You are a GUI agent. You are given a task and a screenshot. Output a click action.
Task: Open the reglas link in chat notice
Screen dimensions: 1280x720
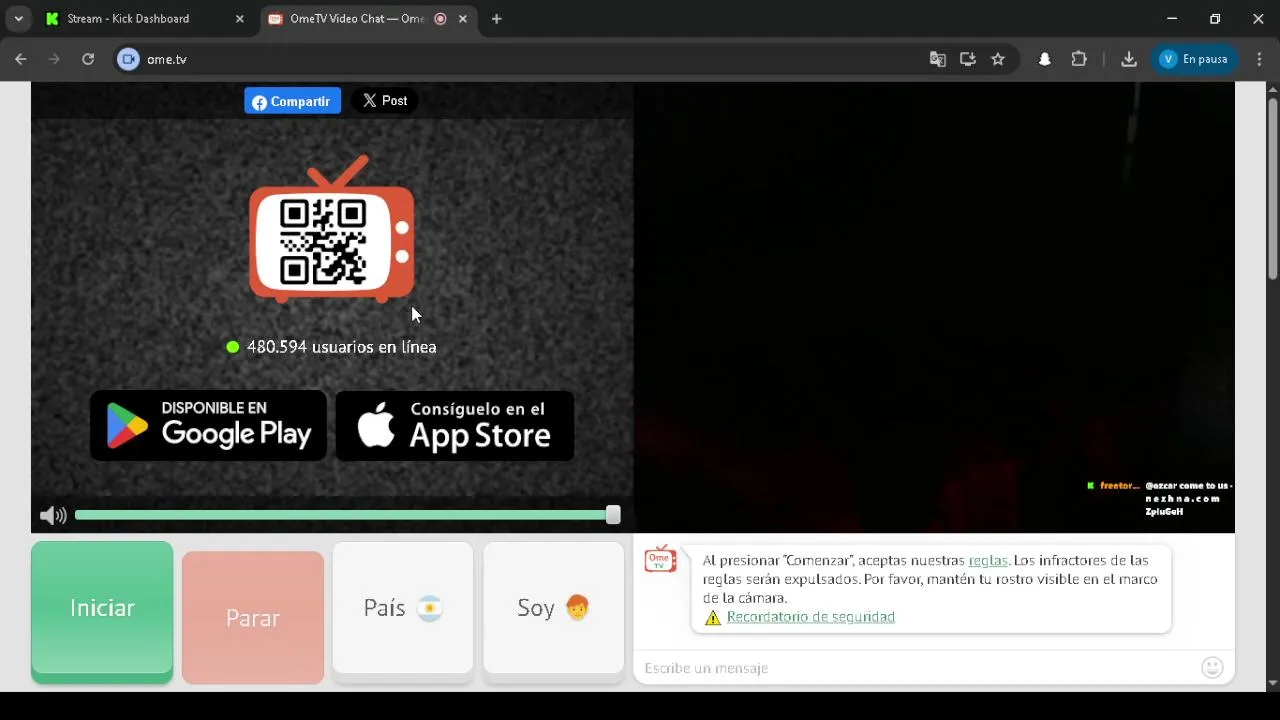pyautogui.click(x=988, y=561)
